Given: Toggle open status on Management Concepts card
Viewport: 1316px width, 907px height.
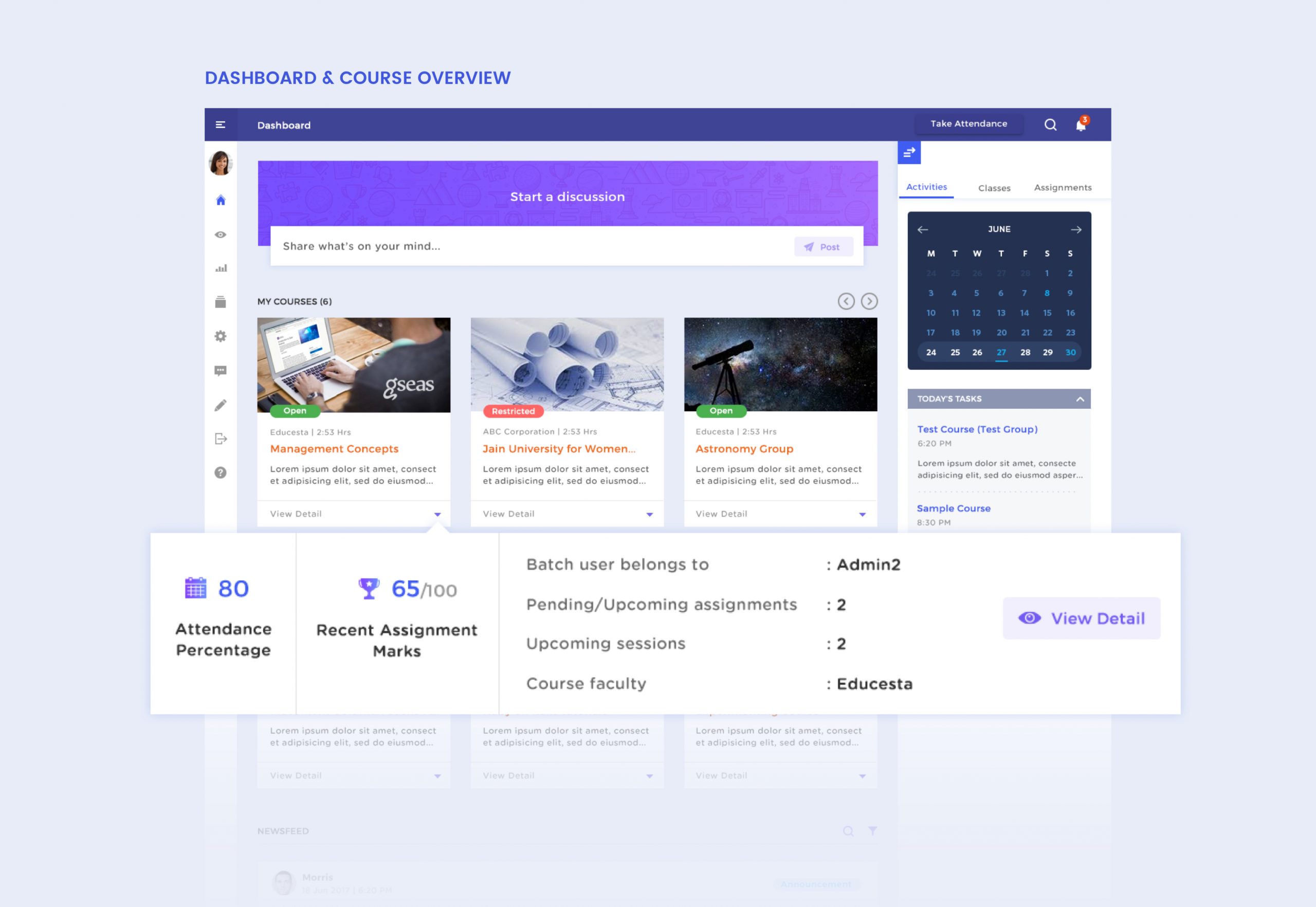Looking at the screenshot, I should [294, 410].
